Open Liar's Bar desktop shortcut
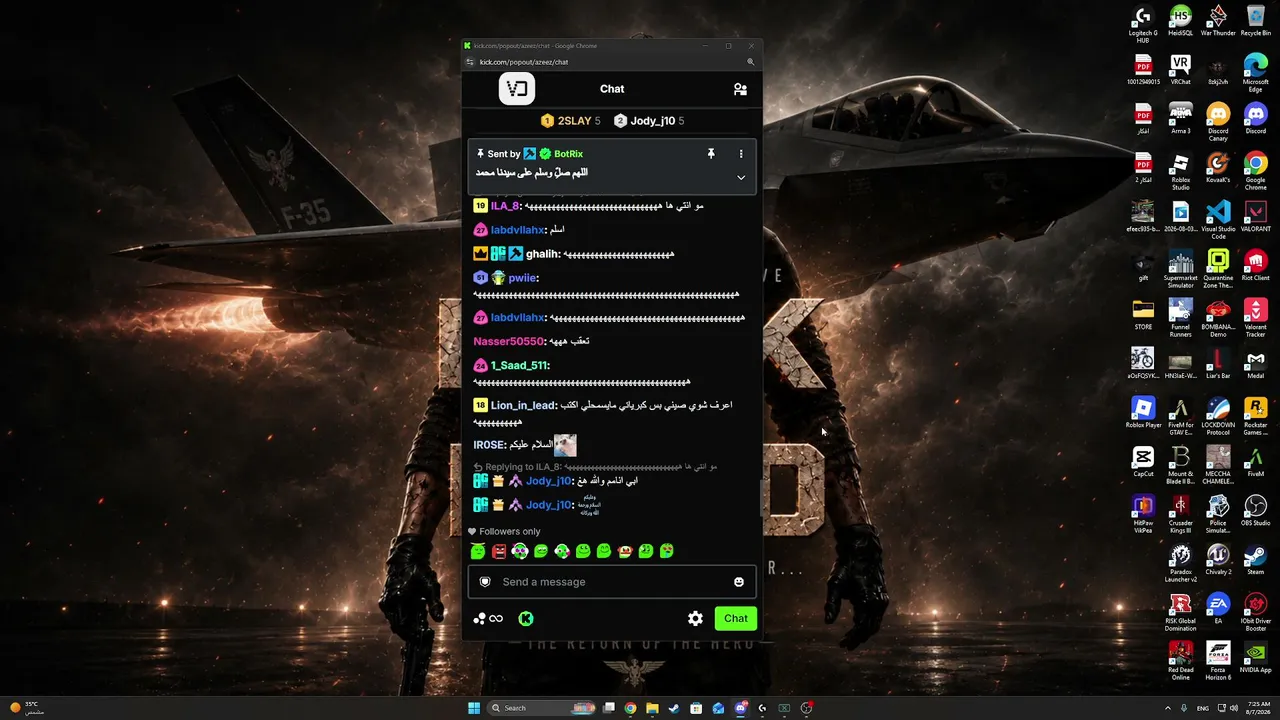The height and width of the screenshot is (720, 1280). pos(1218,365)
